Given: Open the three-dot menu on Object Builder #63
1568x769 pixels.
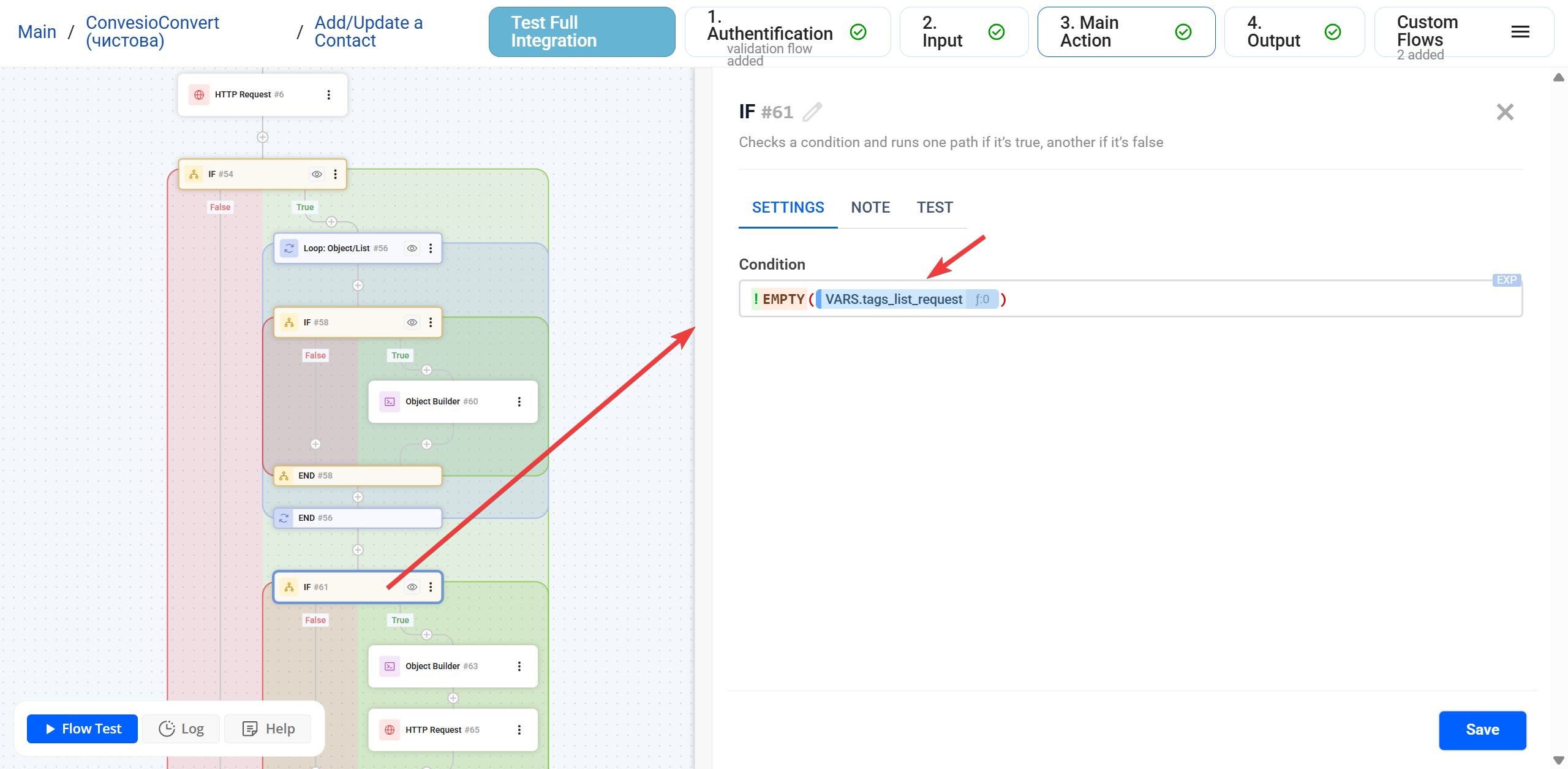Looking at the screenshot, I should [x=519, y=666].
